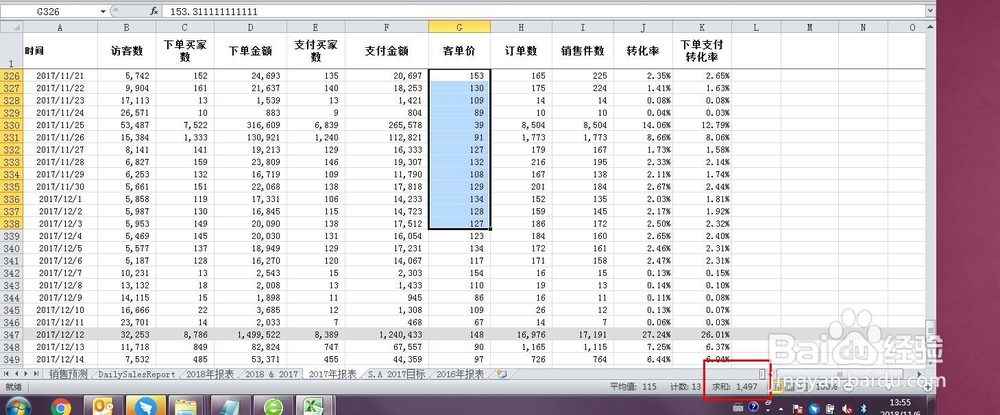Select column D header
1000x415 pixels.
(x=250, y=27)
